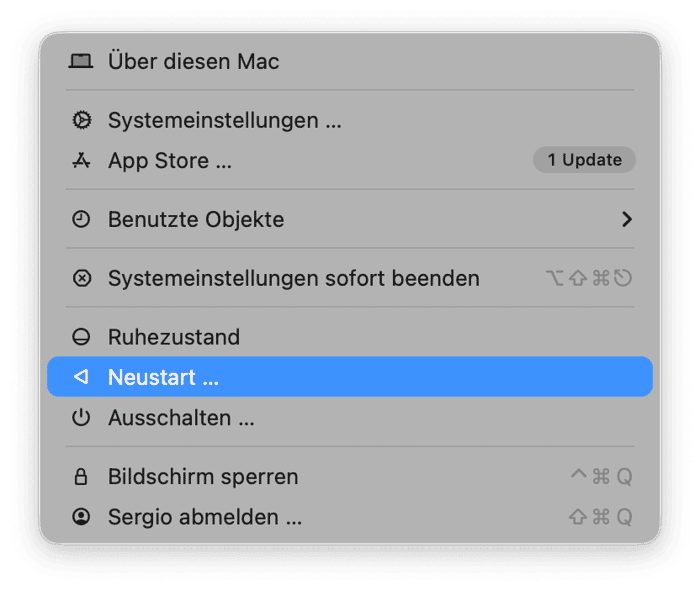Select Ausschalten to shut down
The image size is (700, 590).
181,418
